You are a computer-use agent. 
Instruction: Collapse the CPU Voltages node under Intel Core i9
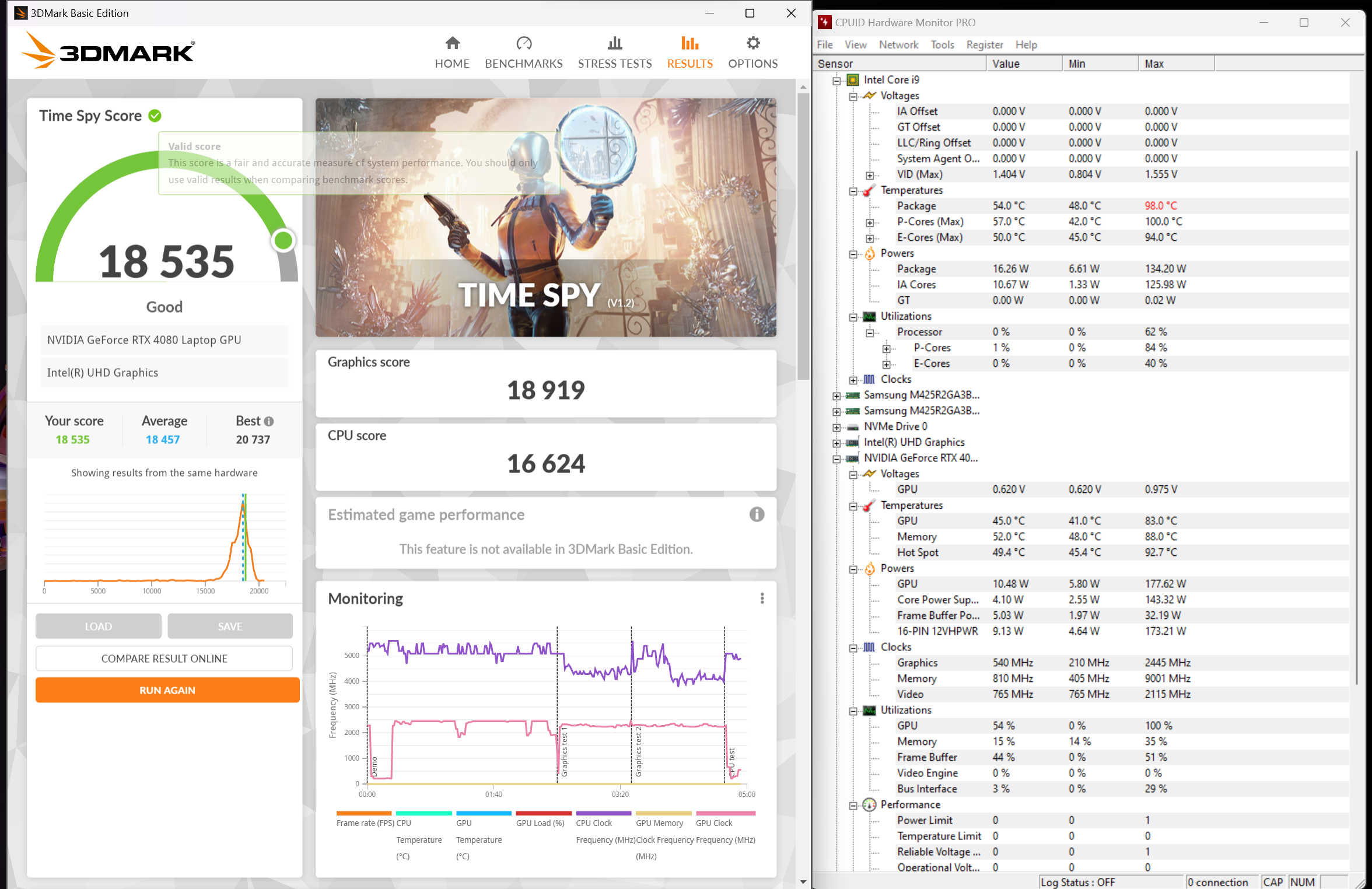(853, 96)
